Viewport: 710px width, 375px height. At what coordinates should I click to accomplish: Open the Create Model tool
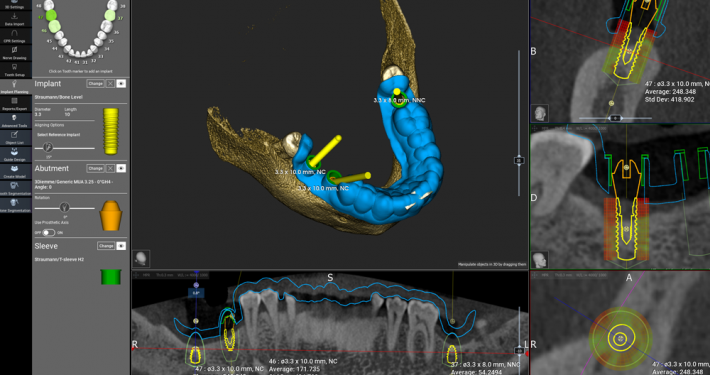[x=14, y=172]
